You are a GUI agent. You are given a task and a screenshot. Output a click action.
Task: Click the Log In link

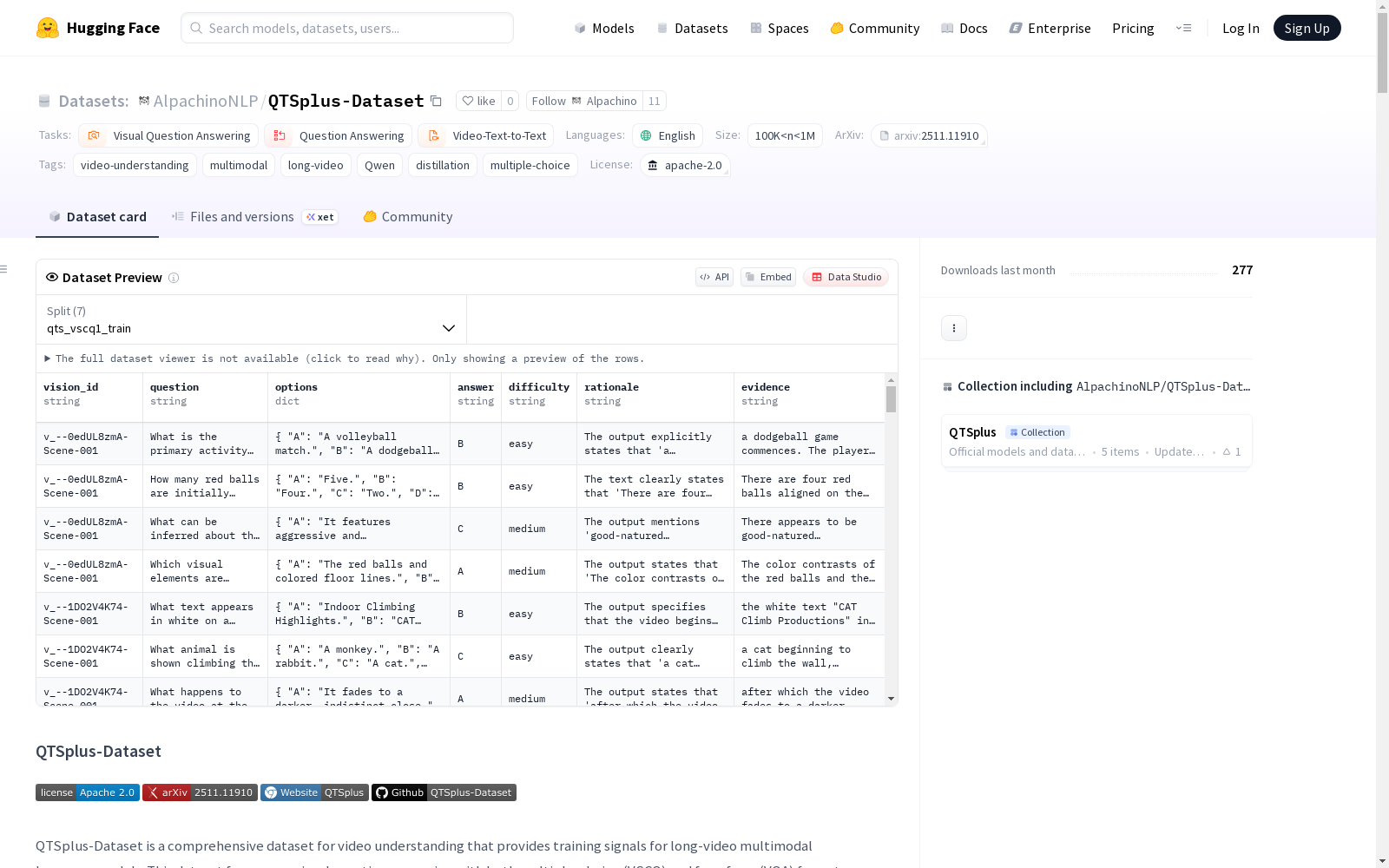[1241, 28]
